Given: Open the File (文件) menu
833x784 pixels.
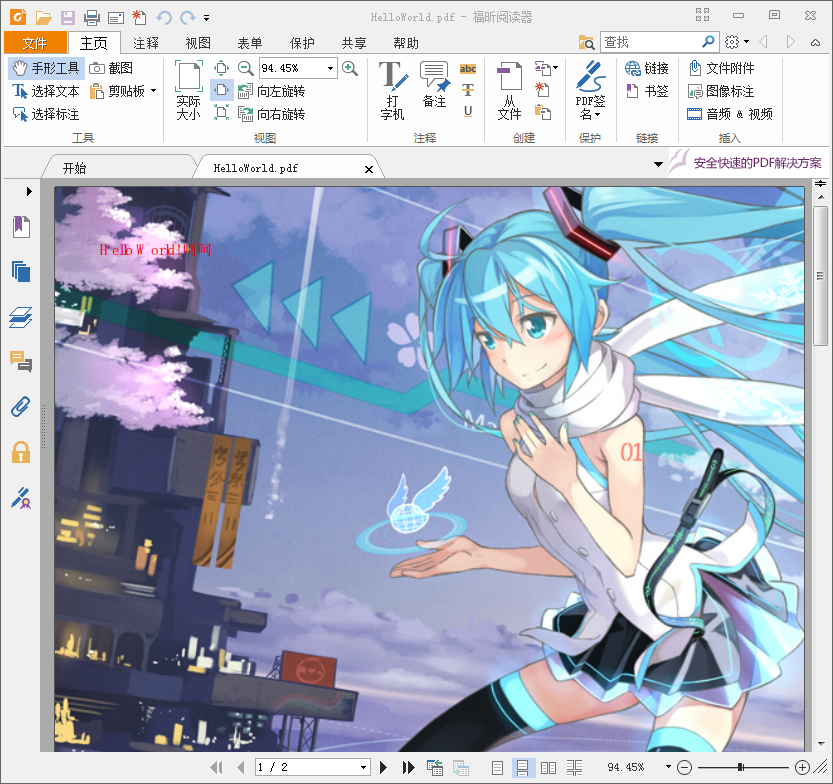Looking at the screenshot, I should click(x=35, y=42).
